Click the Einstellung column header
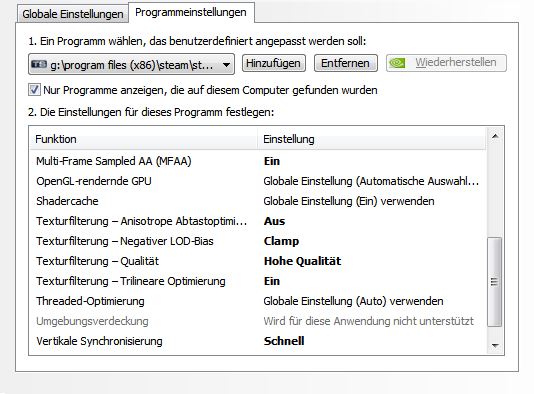Viewport: 534px width, 394px height. pos(372,139)
